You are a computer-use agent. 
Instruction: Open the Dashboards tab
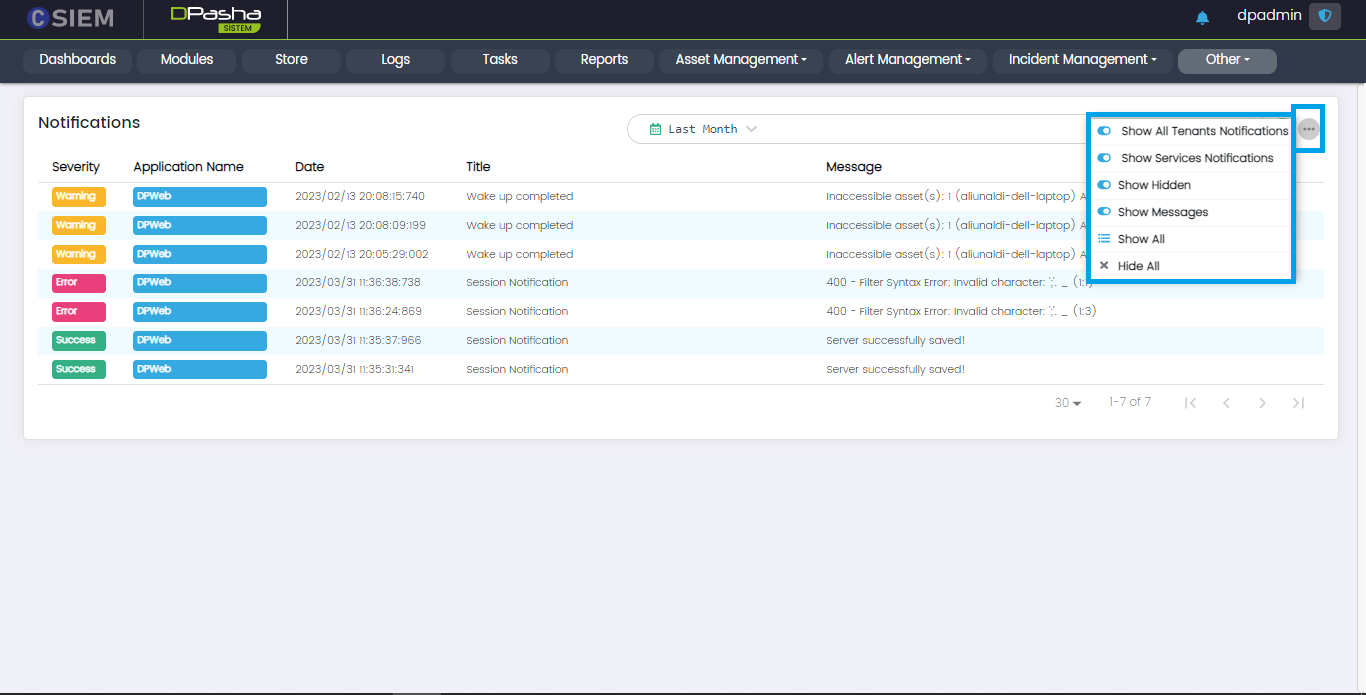tap(77, 60)
